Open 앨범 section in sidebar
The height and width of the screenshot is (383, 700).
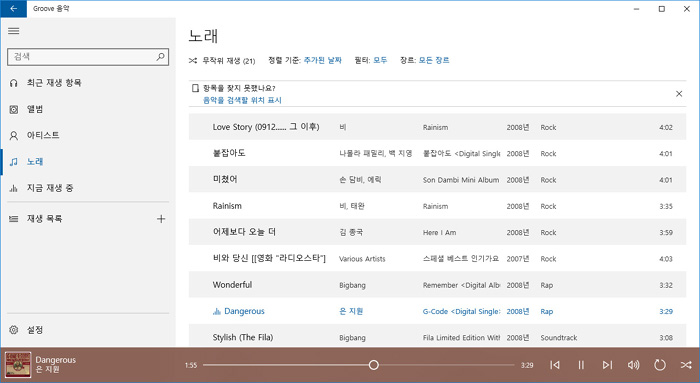(88, 109)
